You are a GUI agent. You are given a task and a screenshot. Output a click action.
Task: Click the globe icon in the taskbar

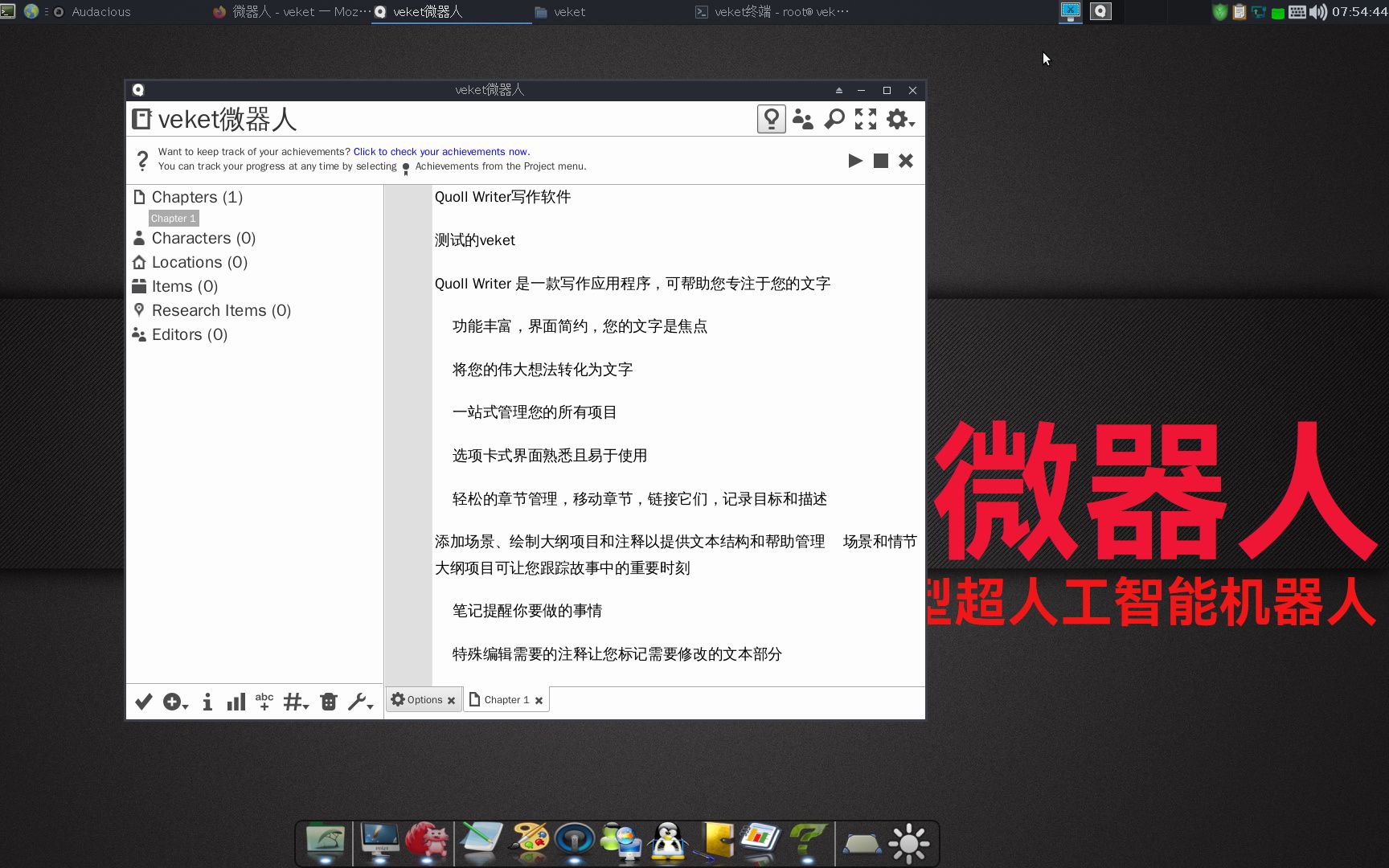31,11
